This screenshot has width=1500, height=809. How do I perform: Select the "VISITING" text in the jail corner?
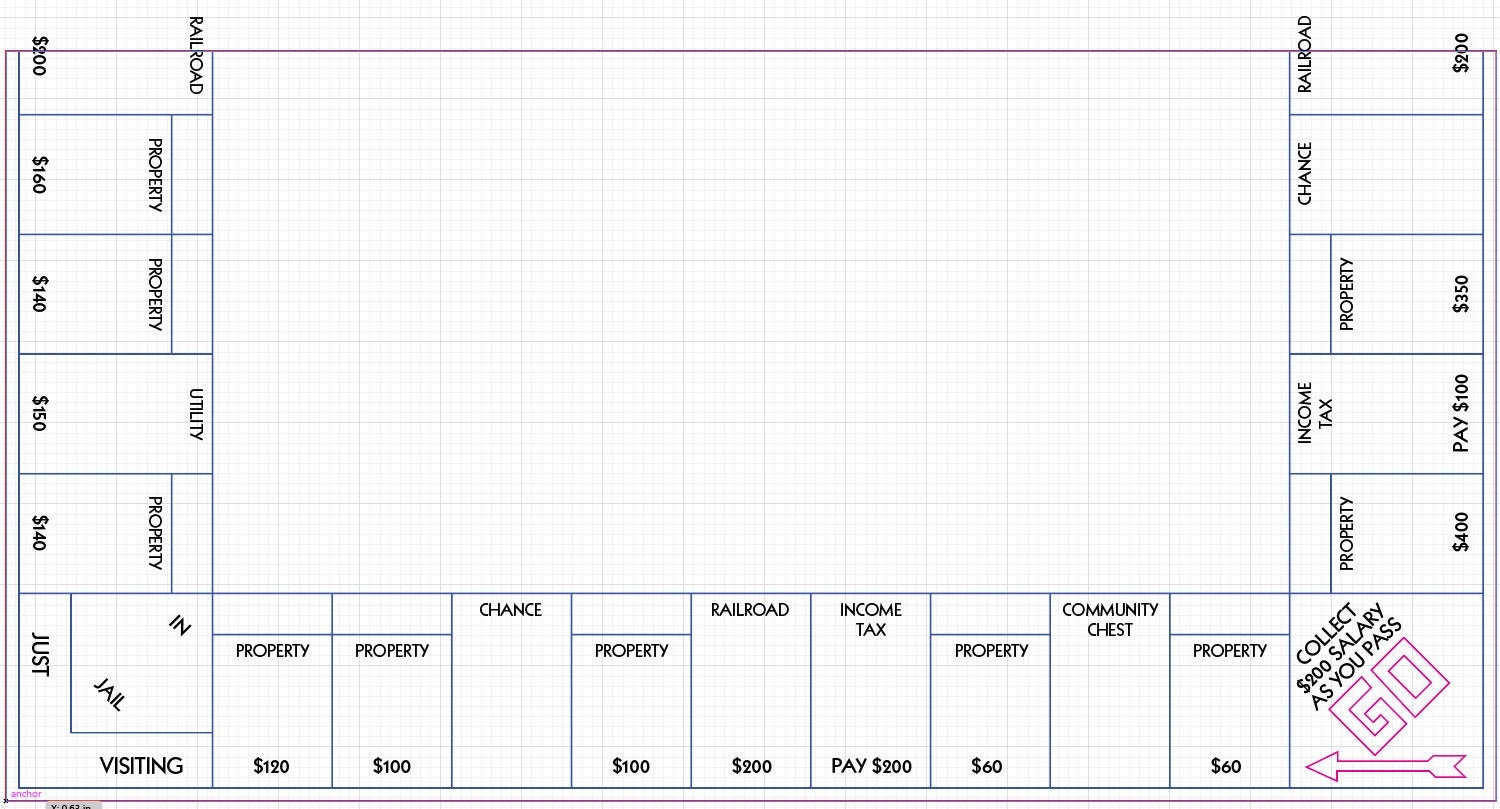point(141,766)
